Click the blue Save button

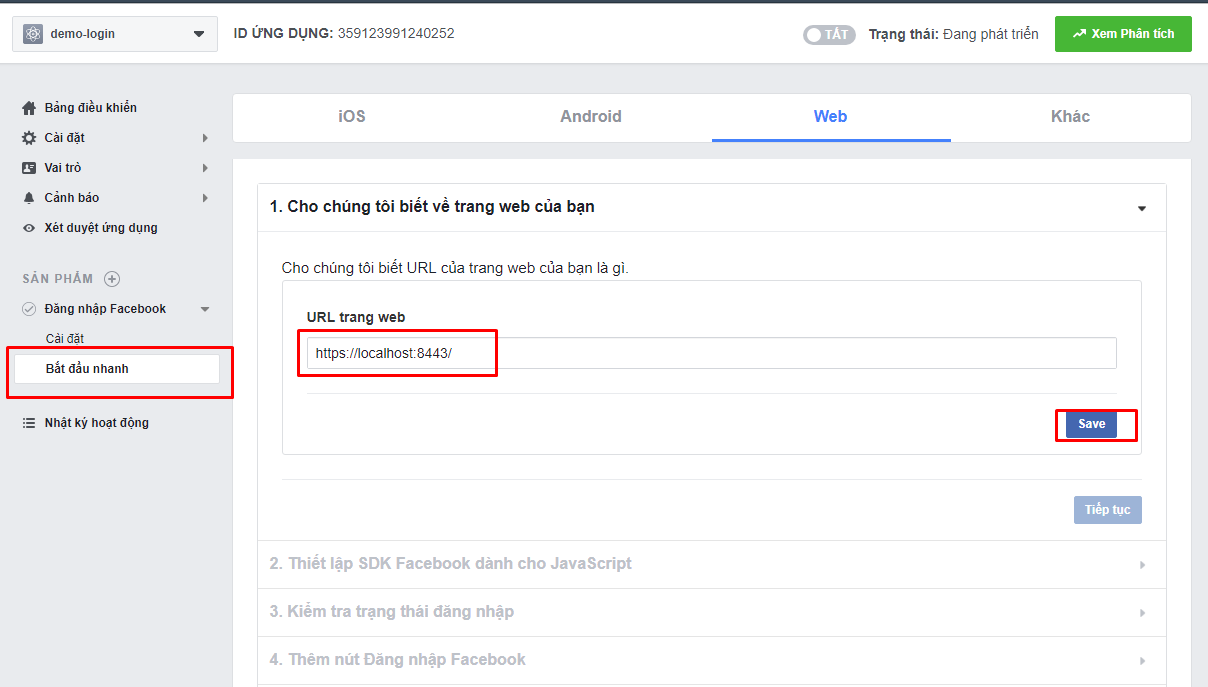pos(1092,424)
